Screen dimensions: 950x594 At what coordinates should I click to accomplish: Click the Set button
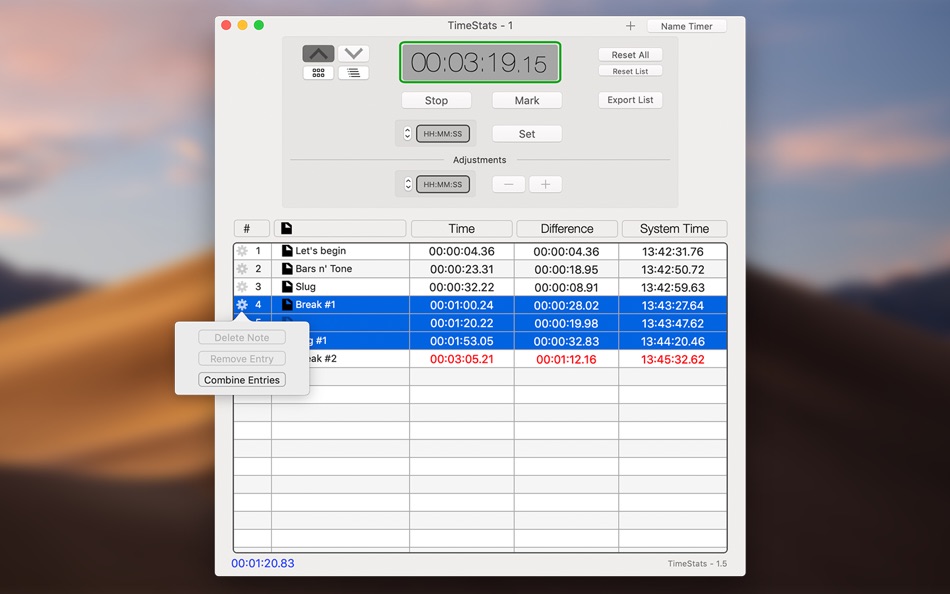(526, 134)
